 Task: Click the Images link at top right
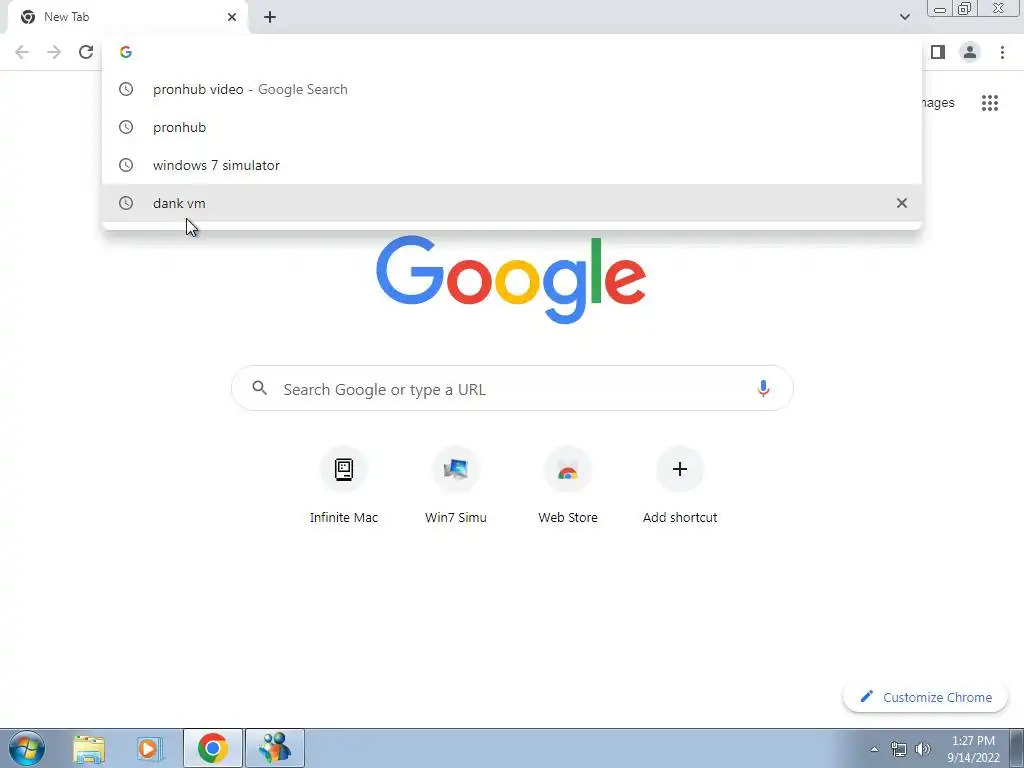pos(938,103)
